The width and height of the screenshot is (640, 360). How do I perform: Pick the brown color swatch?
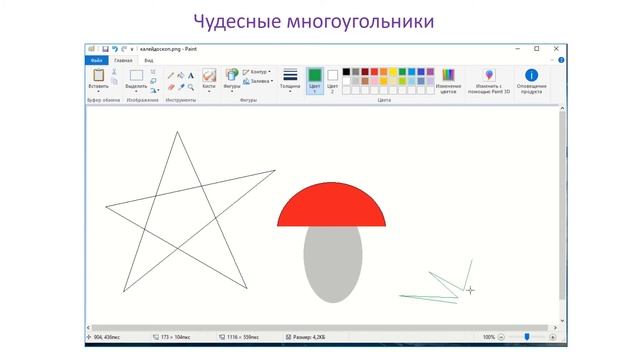tap(365, 81)
